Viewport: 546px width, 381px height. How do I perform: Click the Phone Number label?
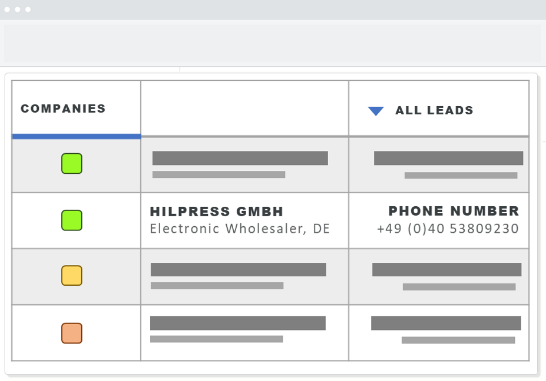(x=454, y=211)
